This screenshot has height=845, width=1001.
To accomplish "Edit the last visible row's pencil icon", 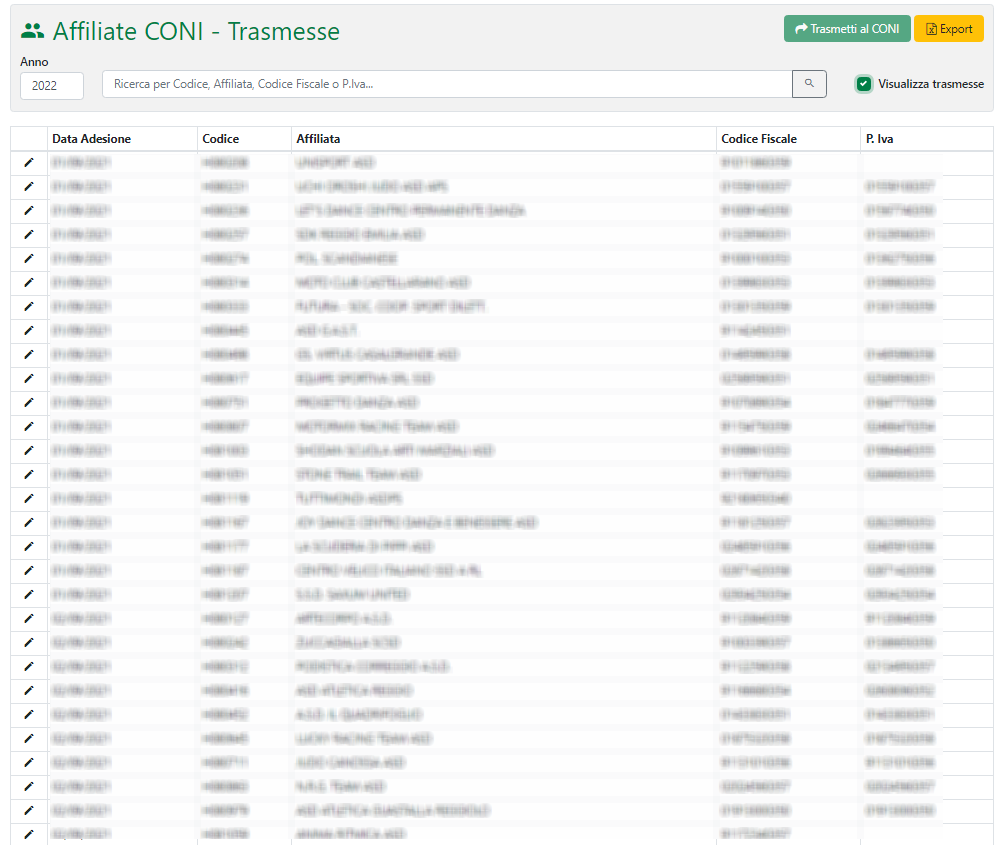I will coord(29,834).
